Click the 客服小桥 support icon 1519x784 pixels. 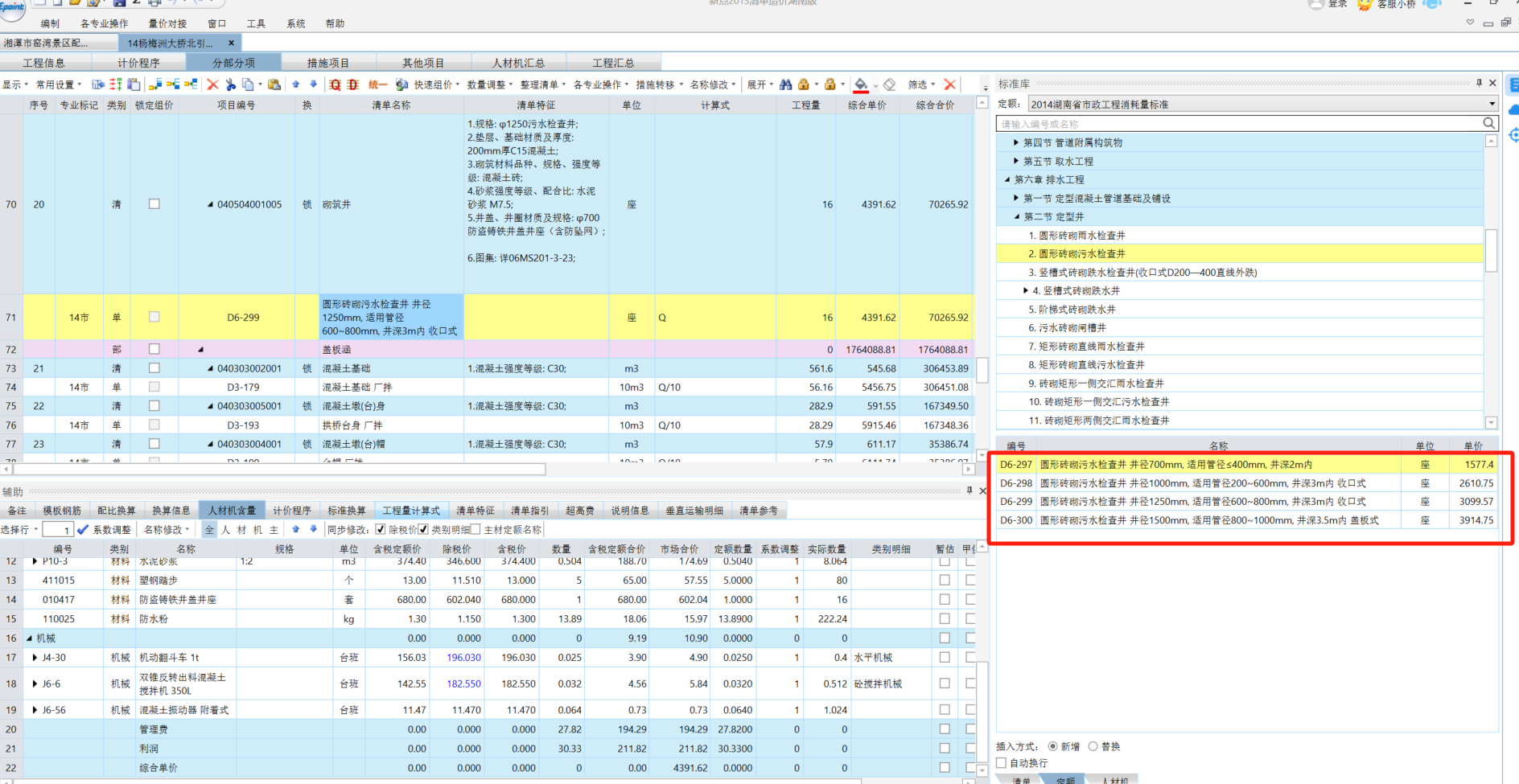1365,5
